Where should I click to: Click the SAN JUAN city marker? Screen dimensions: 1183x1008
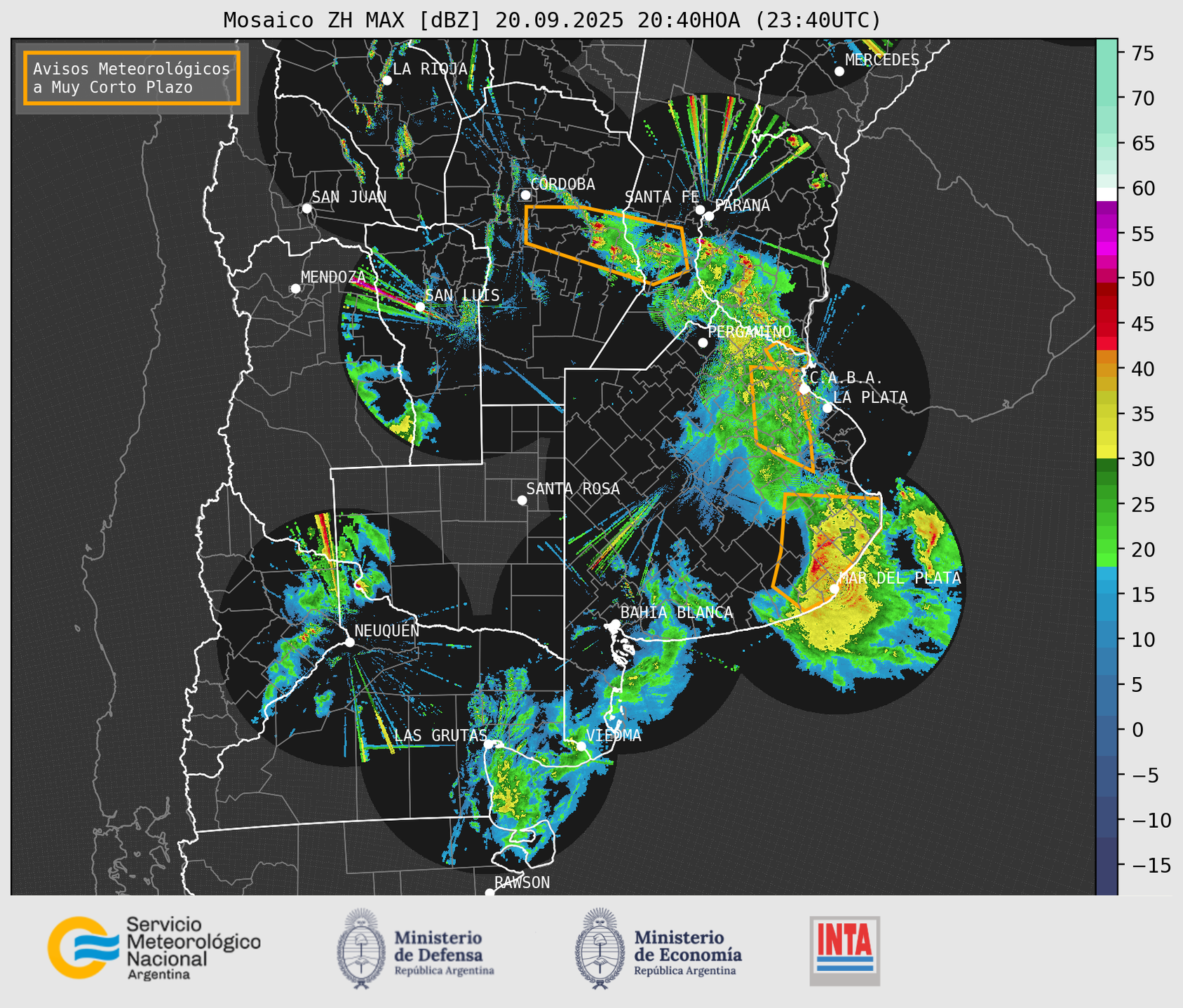(306, 208)
